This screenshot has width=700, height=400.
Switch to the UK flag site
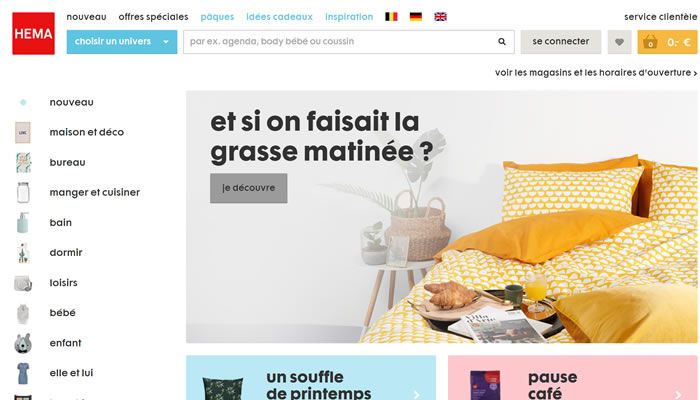coord(440,17)
